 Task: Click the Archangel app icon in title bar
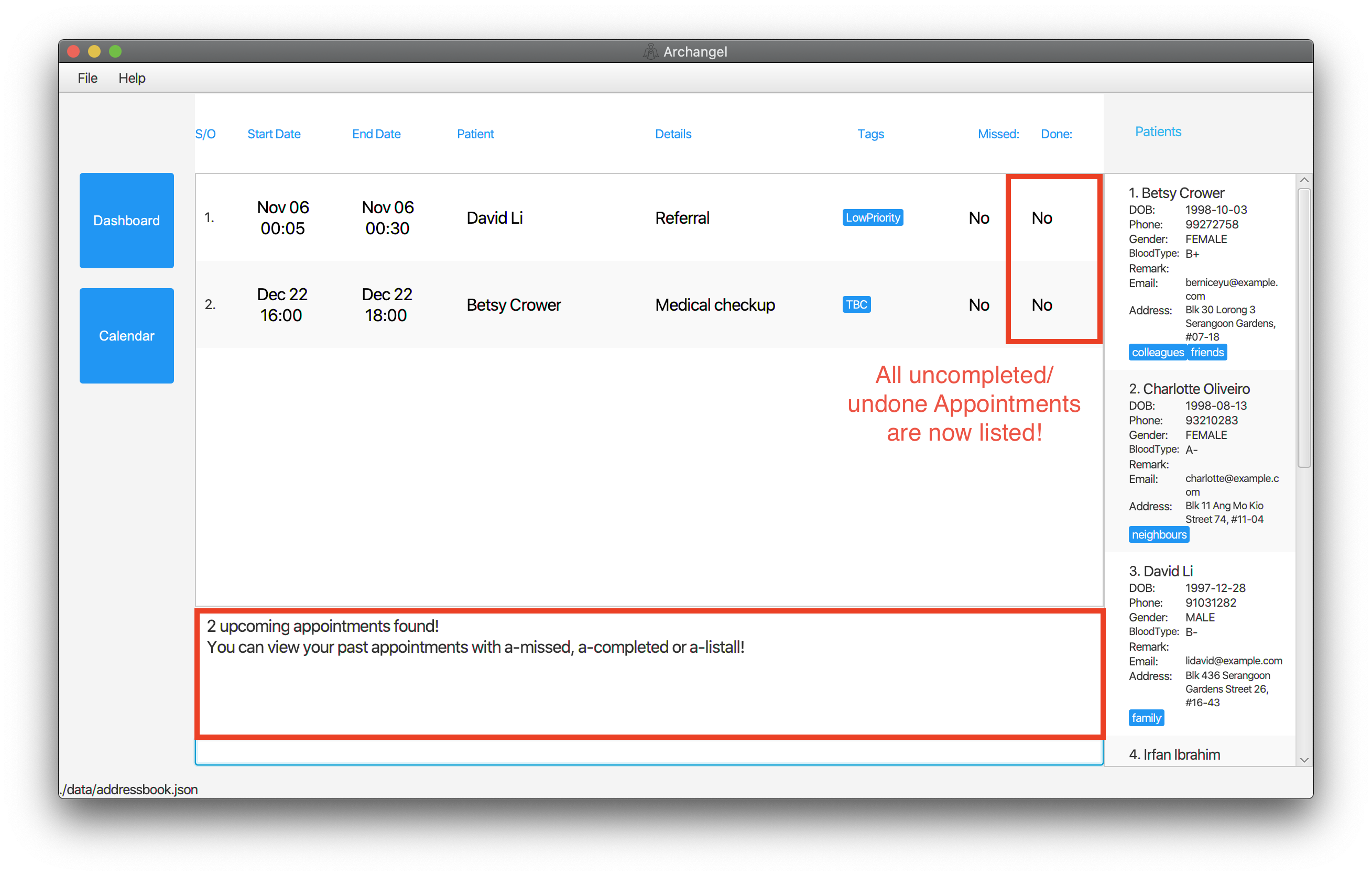tap(650, 52)
